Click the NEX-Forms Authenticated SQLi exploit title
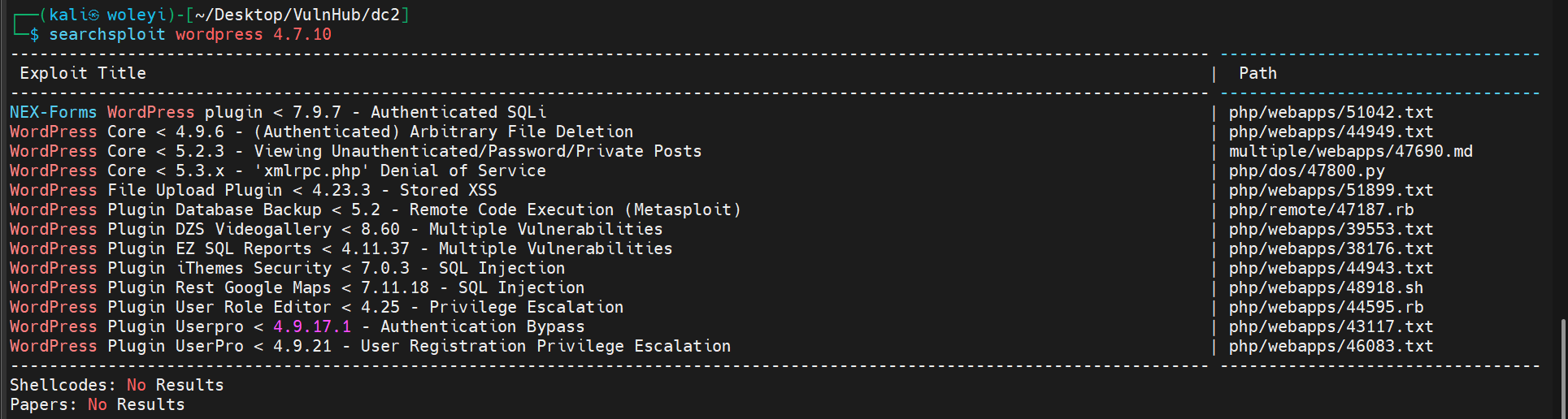 point(278,112)
